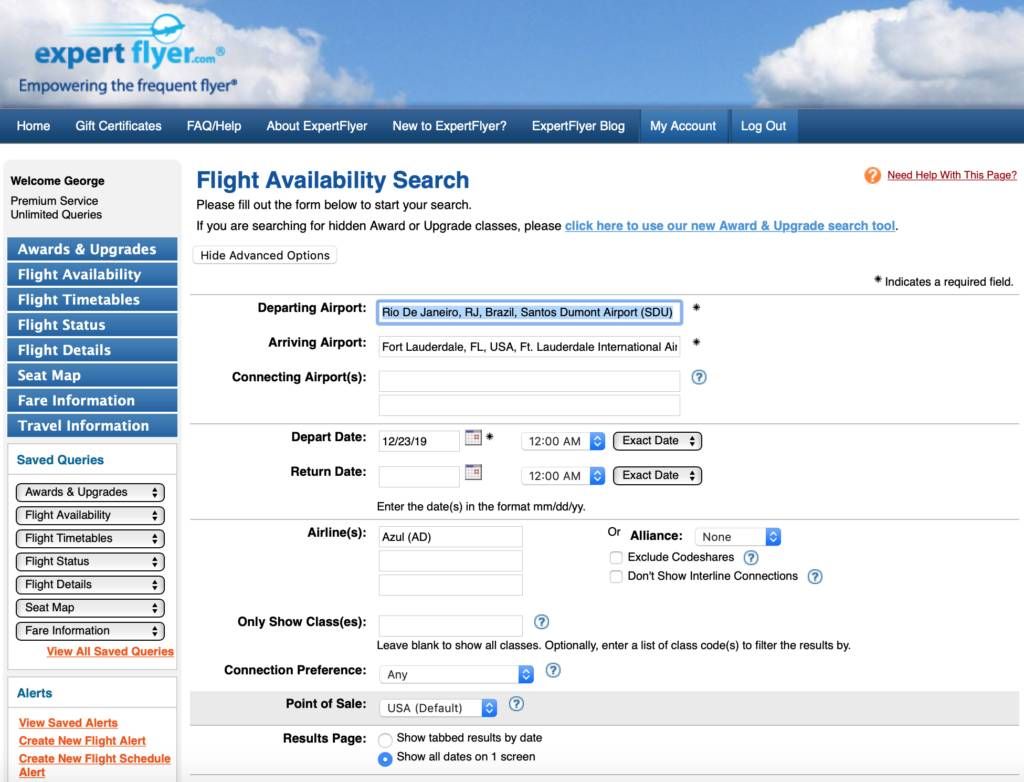Click the Only Show Class(es) field
Viewport: 1024px width, 782px height.
(451, 625)
